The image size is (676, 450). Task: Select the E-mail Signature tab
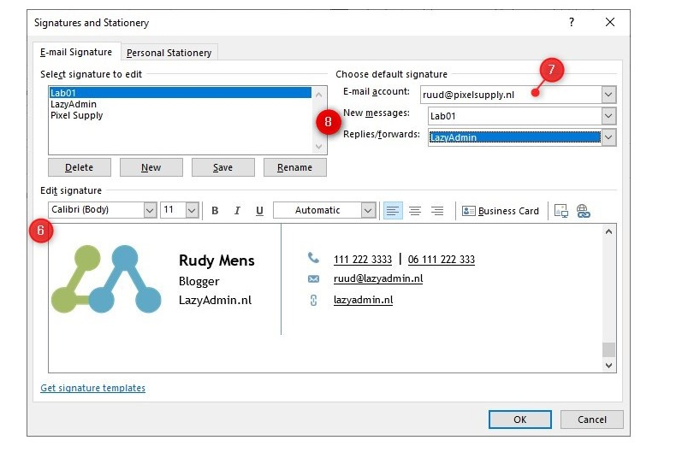coord(76,53)
